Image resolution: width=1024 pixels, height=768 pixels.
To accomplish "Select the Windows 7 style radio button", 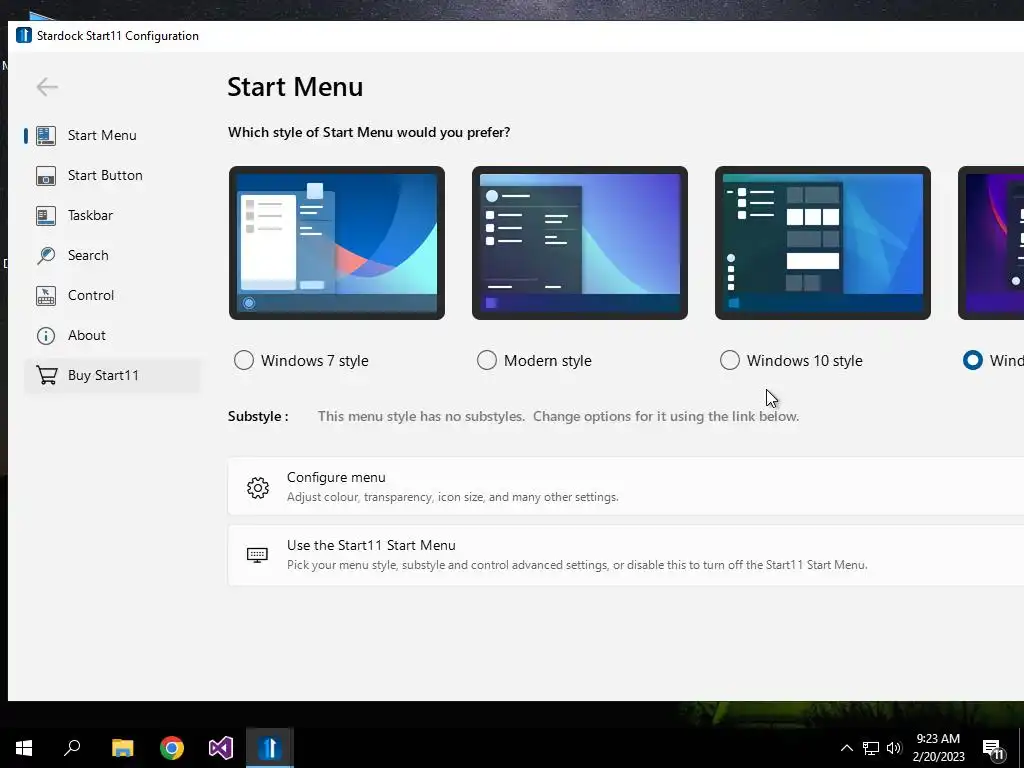I will pyautogui.click(x=244, y=360).
